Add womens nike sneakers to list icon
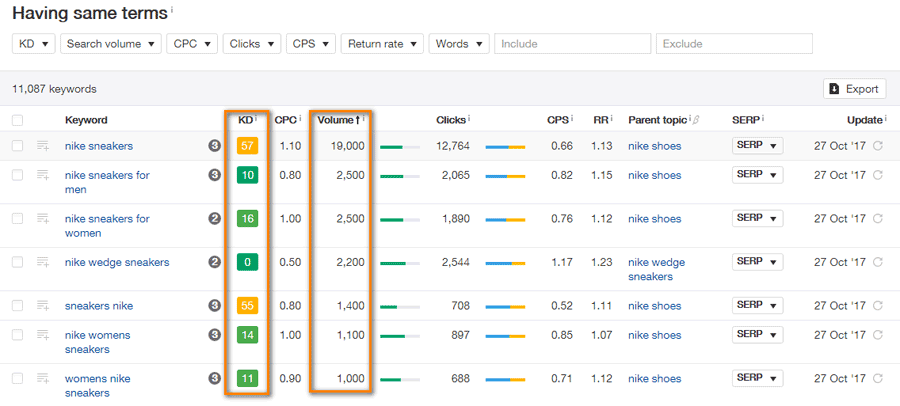The image size is (900, 406). [x=43, y=378]
